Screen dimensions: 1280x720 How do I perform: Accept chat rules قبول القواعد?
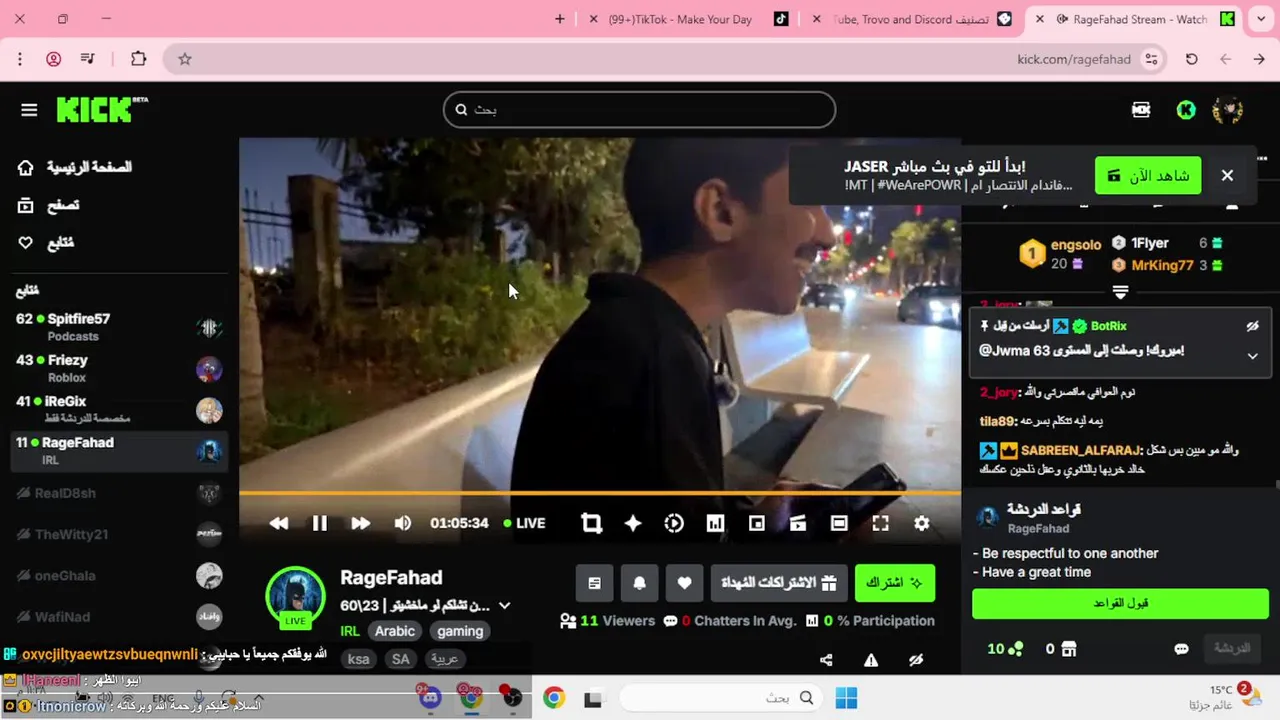(1120, 604)
